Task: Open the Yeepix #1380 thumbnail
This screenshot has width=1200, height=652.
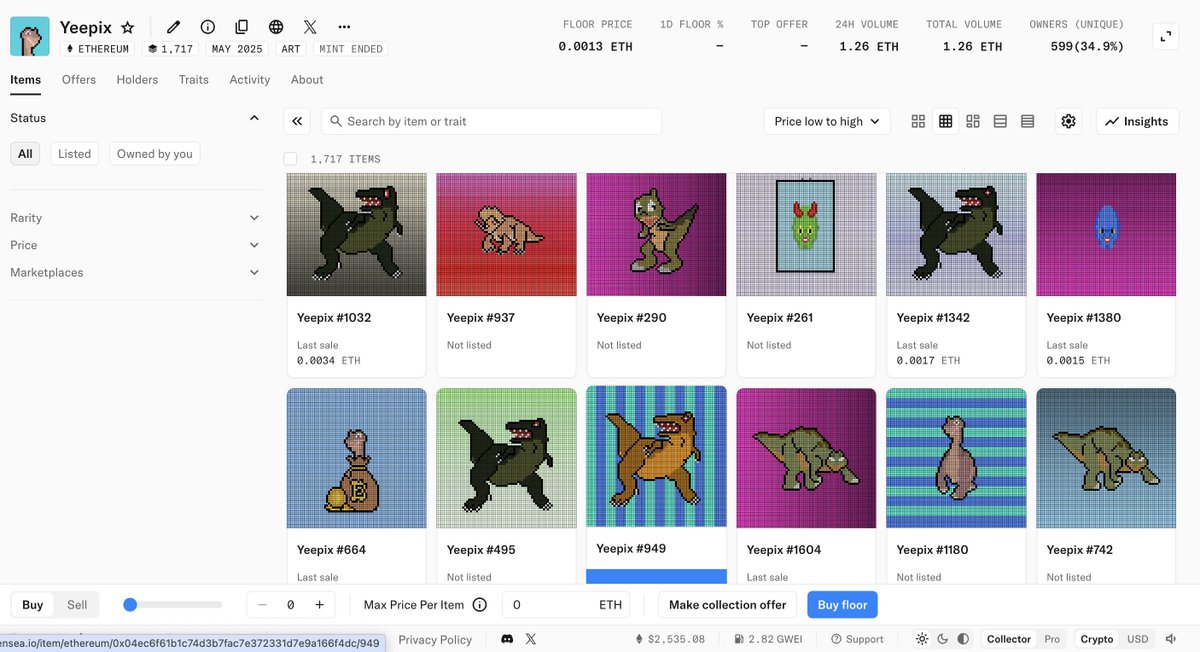Action: click(x=1106, y=235)
